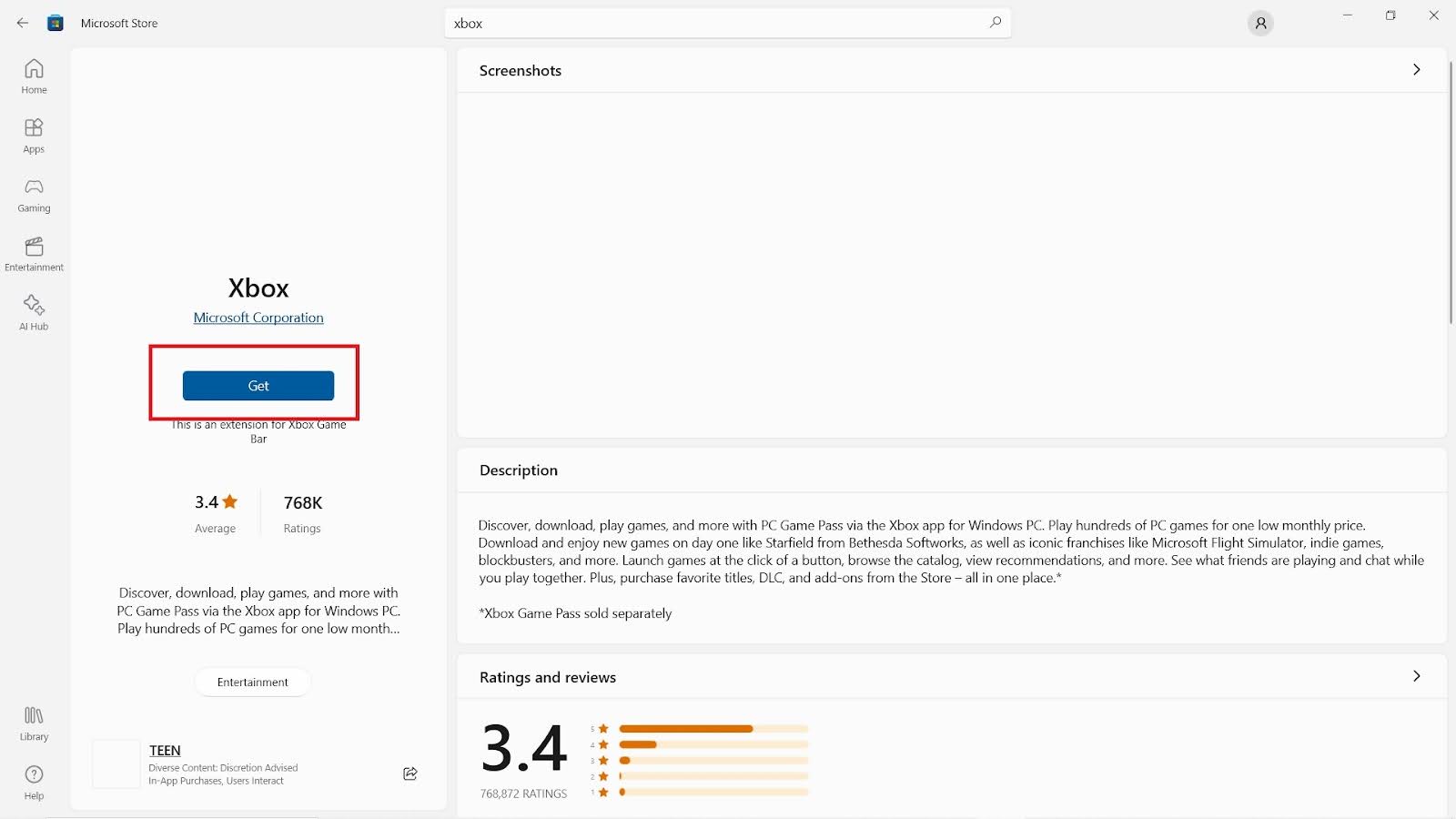Click the 4-star rating bar
This screenshot has width=1456, height=819.
tap(713, 744)
